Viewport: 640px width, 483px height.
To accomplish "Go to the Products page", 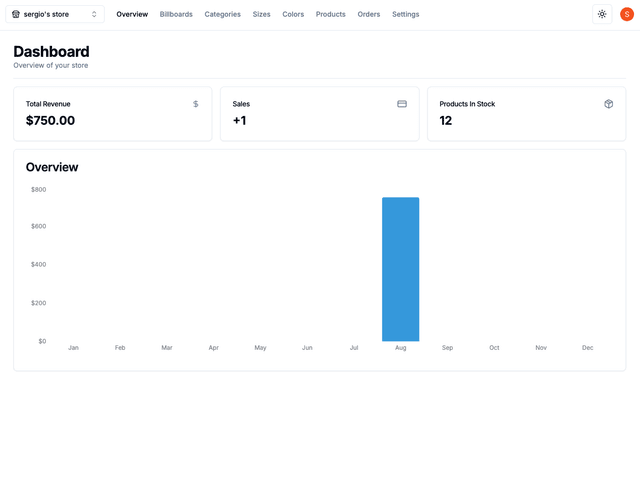I will 330,14.
